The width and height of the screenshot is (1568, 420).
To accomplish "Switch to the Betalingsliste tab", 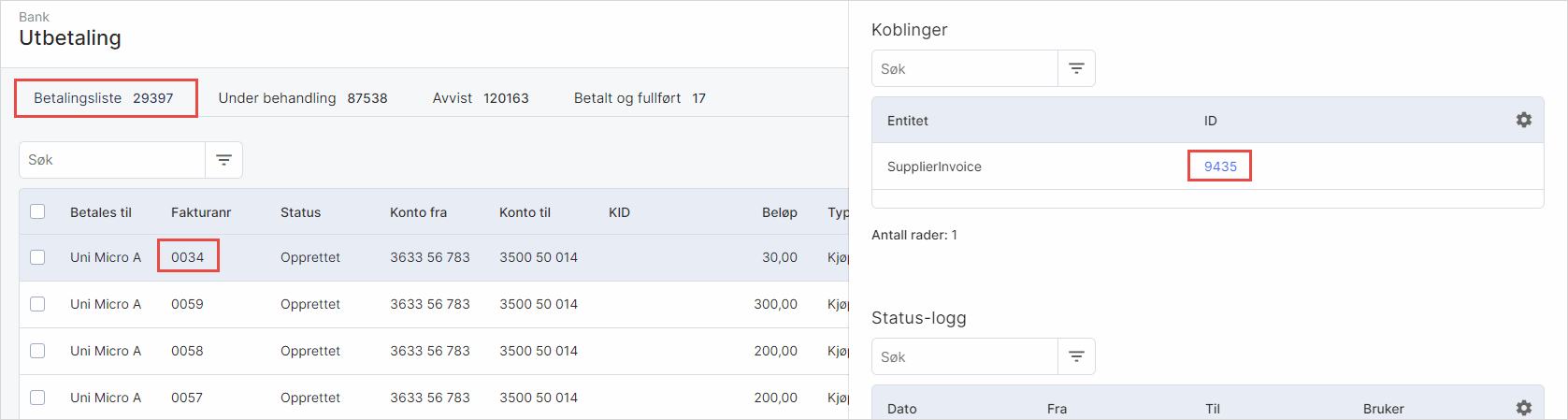I will [x=104, y=98].
